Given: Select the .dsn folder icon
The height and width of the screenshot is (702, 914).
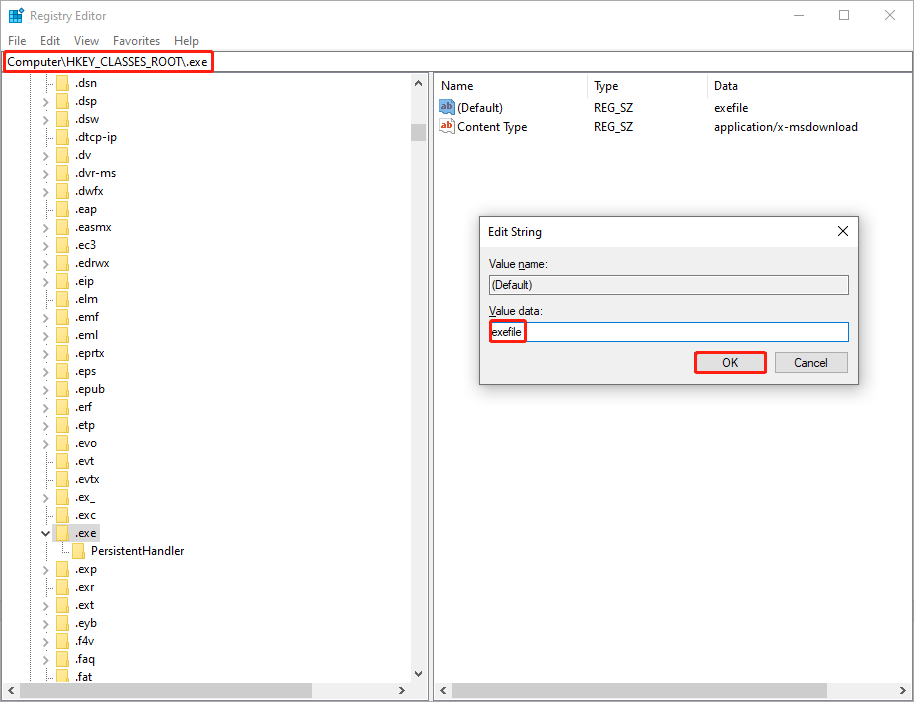Looking at the screenshot, I should tap(62, 83).
